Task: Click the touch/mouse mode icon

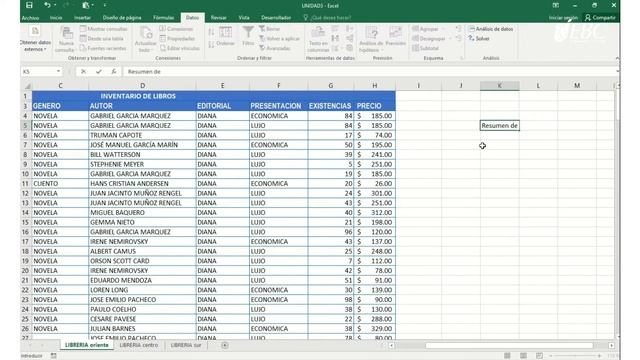Action: coord(86,5)
